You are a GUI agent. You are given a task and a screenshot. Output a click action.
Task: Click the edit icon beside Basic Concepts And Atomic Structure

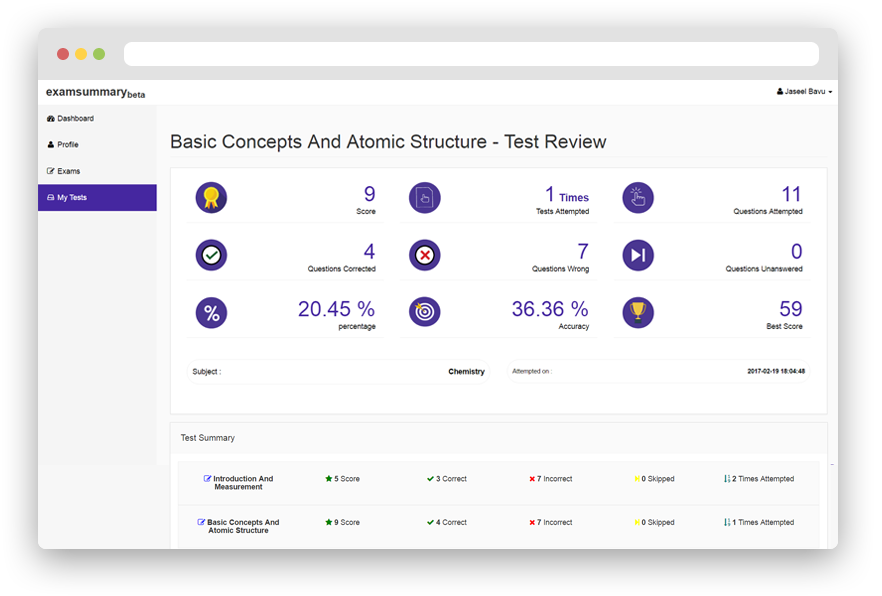(201, 522)
